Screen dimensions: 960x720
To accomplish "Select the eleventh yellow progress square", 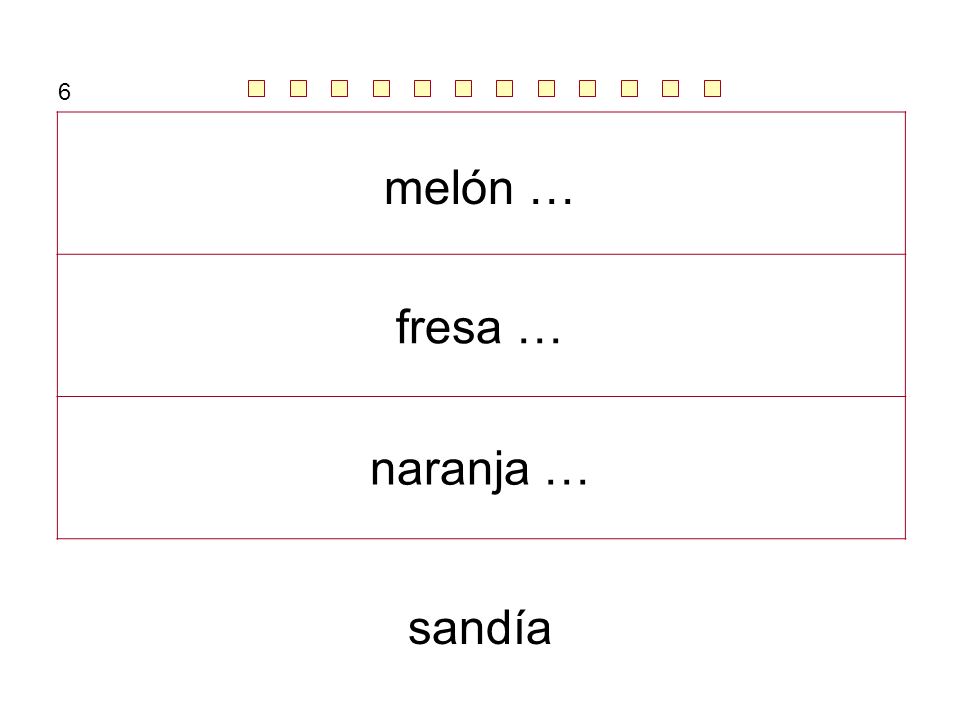I will [x=671, y=89].
